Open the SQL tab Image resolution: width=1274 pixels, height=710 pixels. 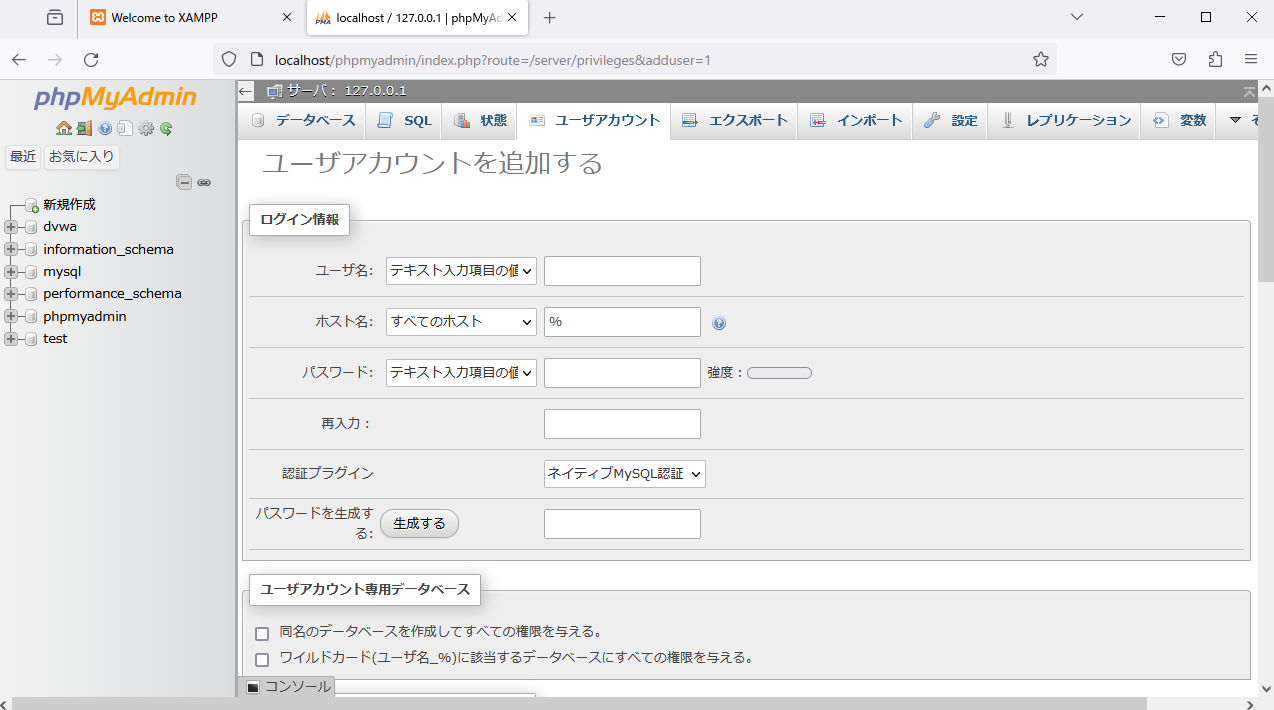(405, 121)
